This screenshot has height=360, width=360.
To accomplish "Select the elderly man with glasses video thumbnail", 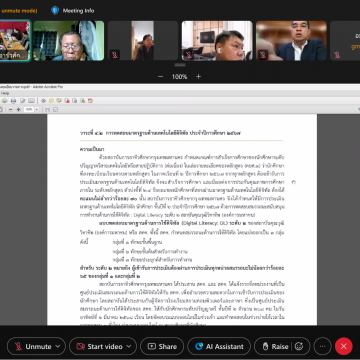I will (69, 41).
